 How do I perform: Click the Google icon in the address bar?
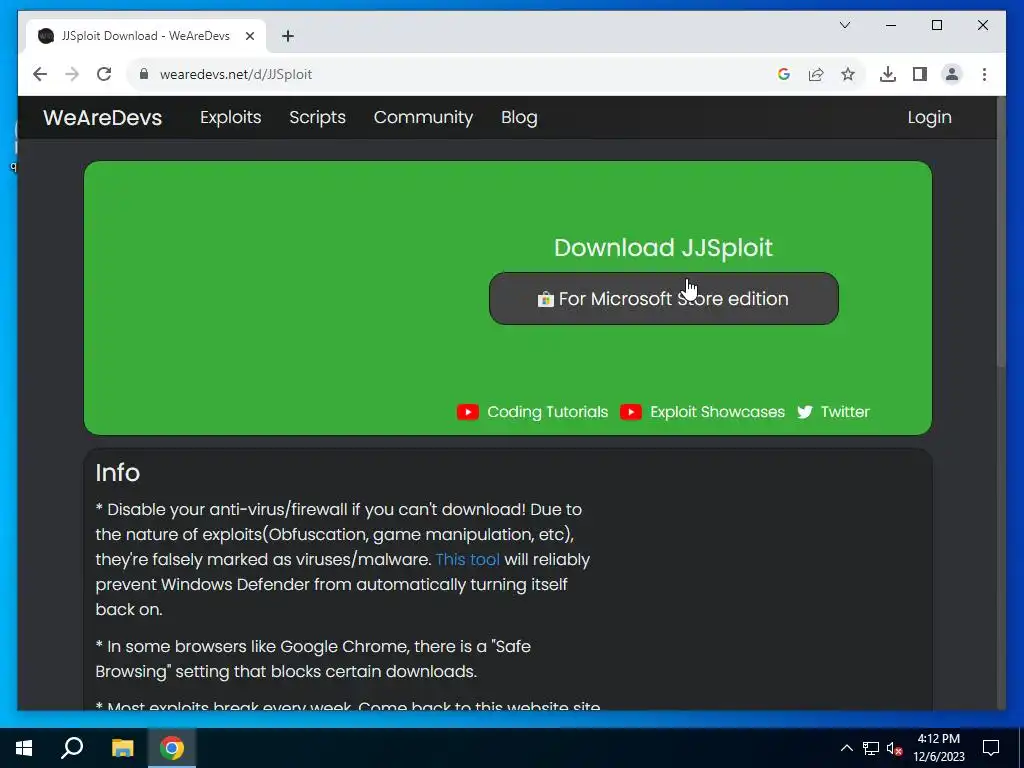pos(784,74)
